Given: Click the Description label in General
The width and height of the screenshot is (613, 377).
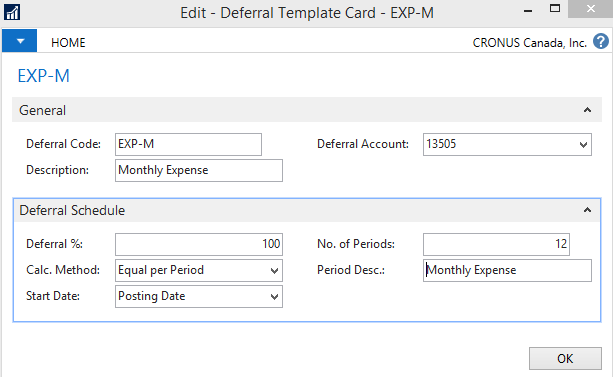Looking at the screenshot, I should pyautogui.click(x=57, y=170).
